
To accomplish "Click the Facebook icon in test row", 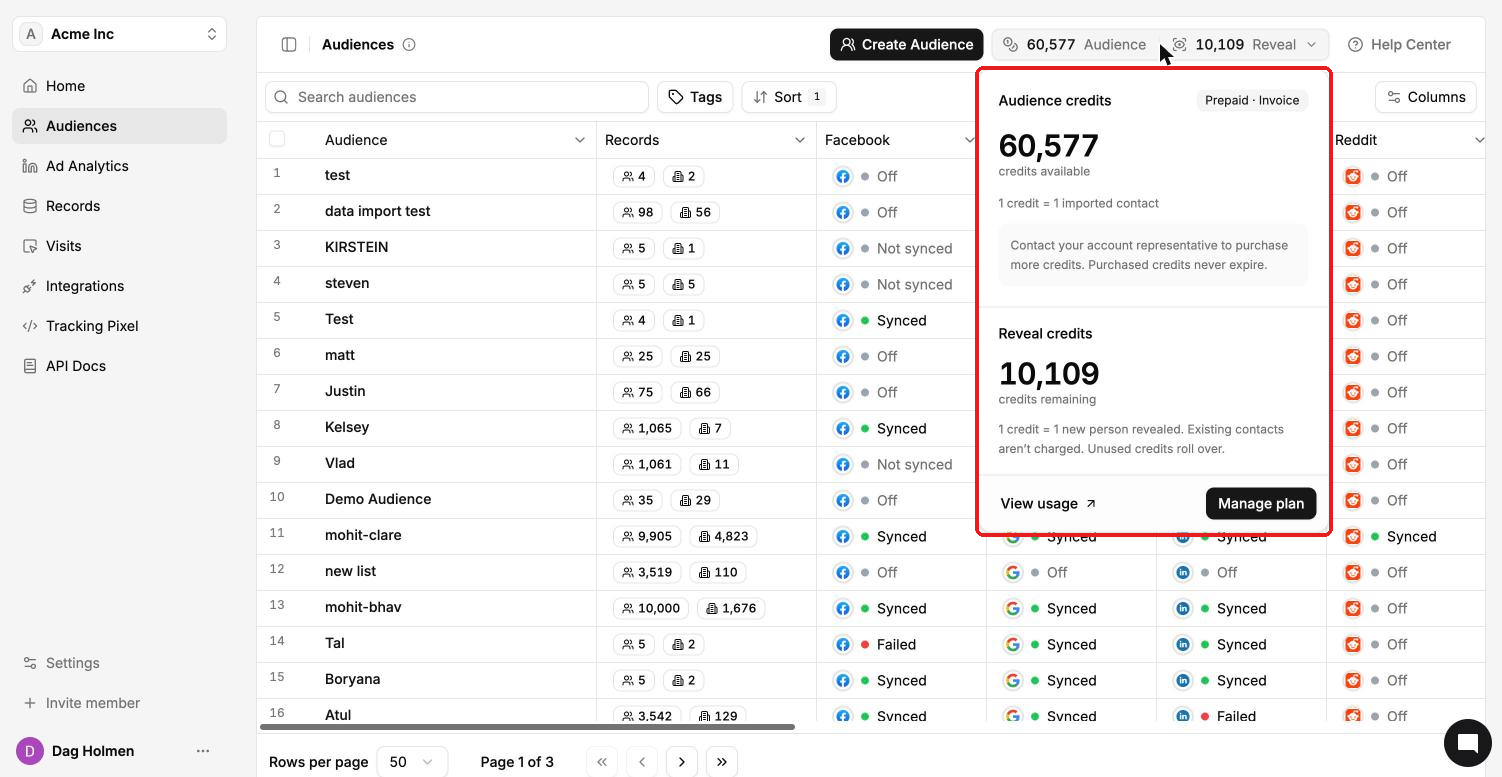I will (843, 176).
